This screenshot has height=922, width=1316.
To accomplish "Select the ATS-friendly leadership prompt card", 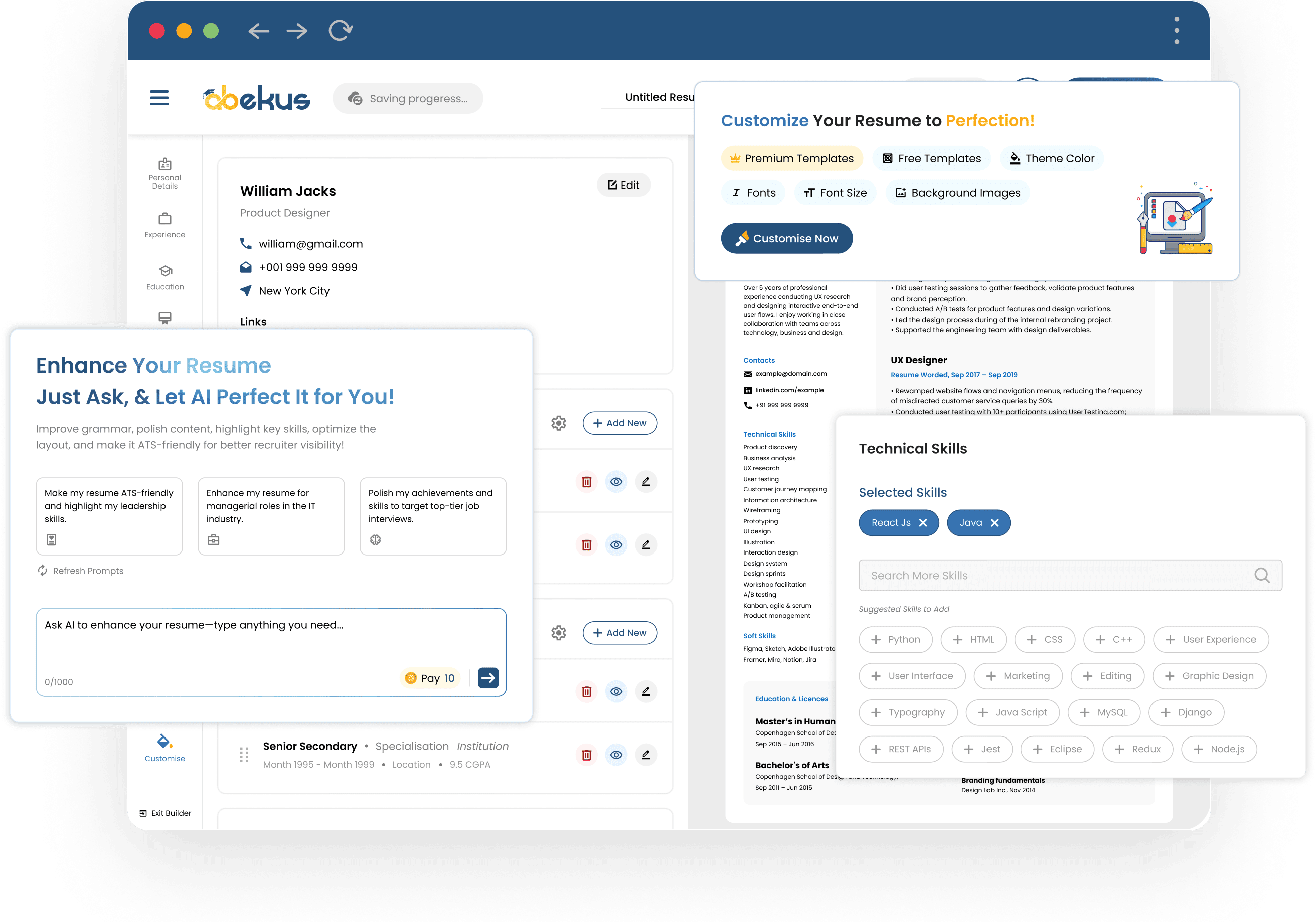I will click(x=109, y=516).
